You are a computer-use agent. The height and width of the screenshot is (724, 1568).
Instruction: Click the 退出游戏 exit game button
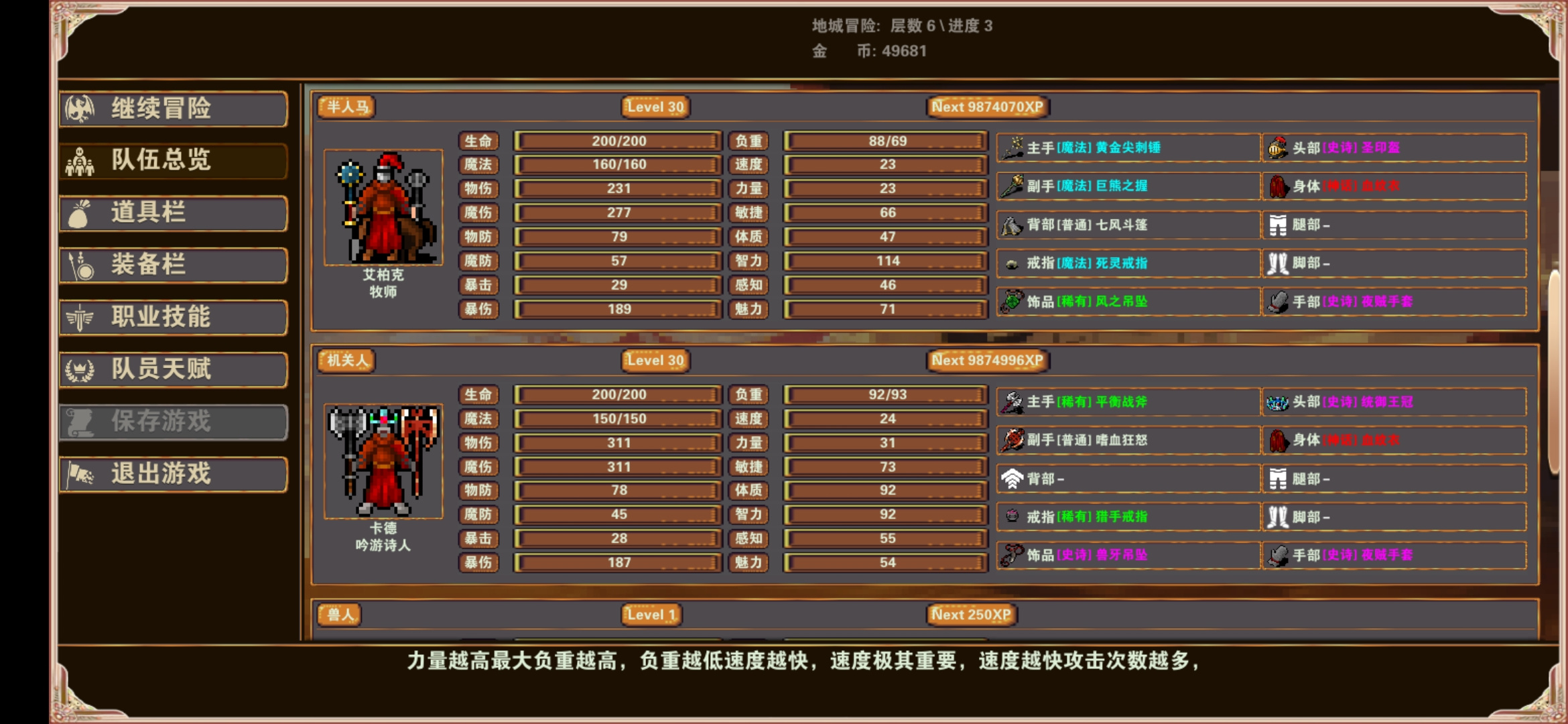point(174,474)
